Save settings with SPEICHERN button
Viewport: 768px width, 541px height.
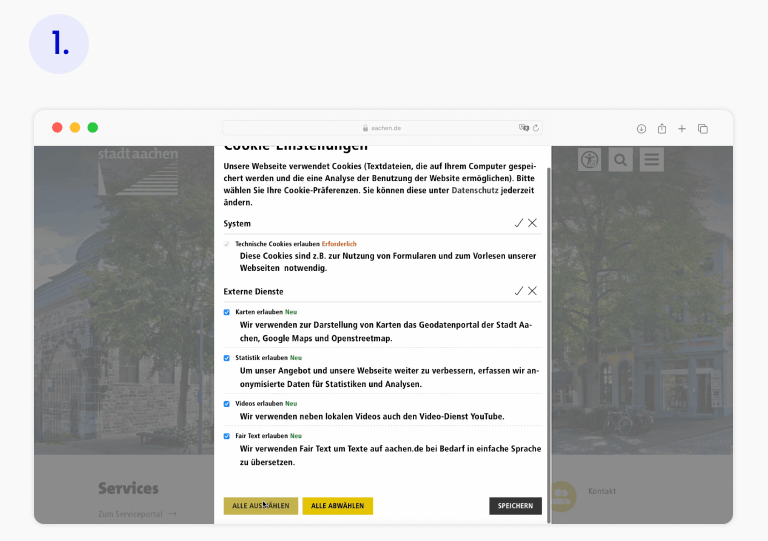[x=515, y=506]
